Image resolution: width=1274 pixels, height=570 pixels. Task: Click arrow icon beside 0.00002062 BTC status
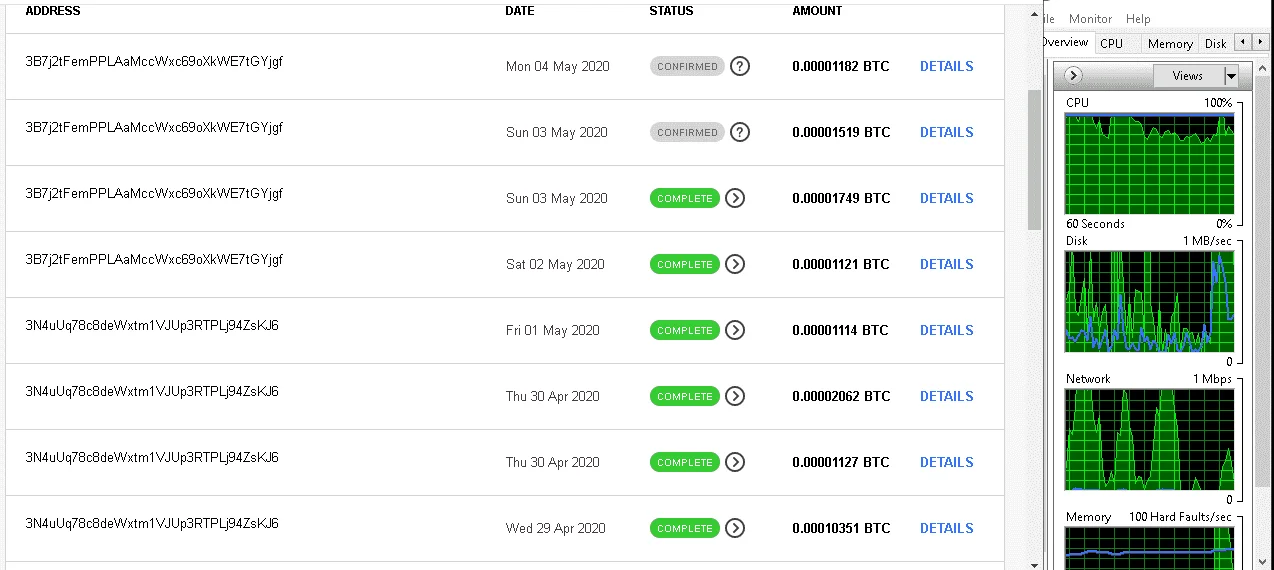[x=735, y=396]
